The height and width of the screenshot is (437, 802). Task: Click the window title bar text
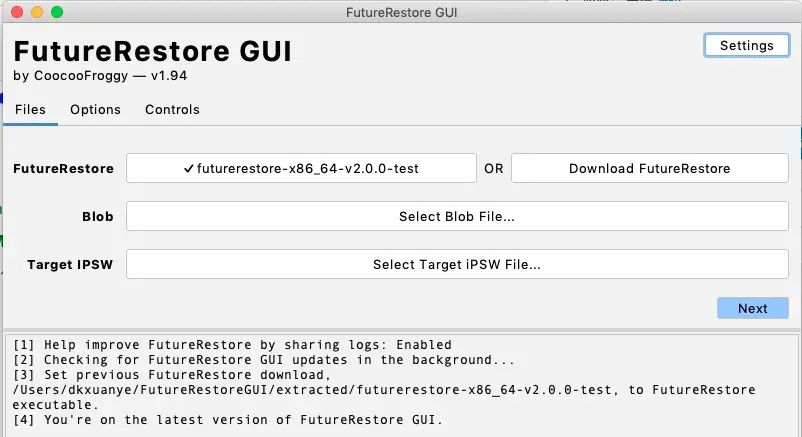pos(401,13)
